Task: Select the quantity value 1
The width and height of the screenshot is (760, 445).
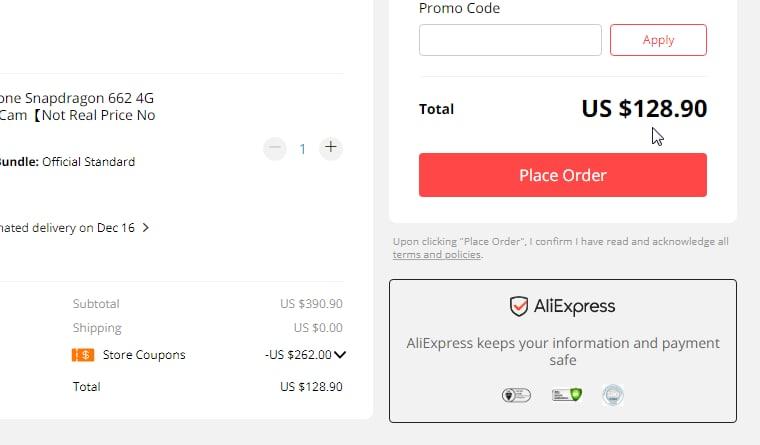Action: tap(302, 149)
